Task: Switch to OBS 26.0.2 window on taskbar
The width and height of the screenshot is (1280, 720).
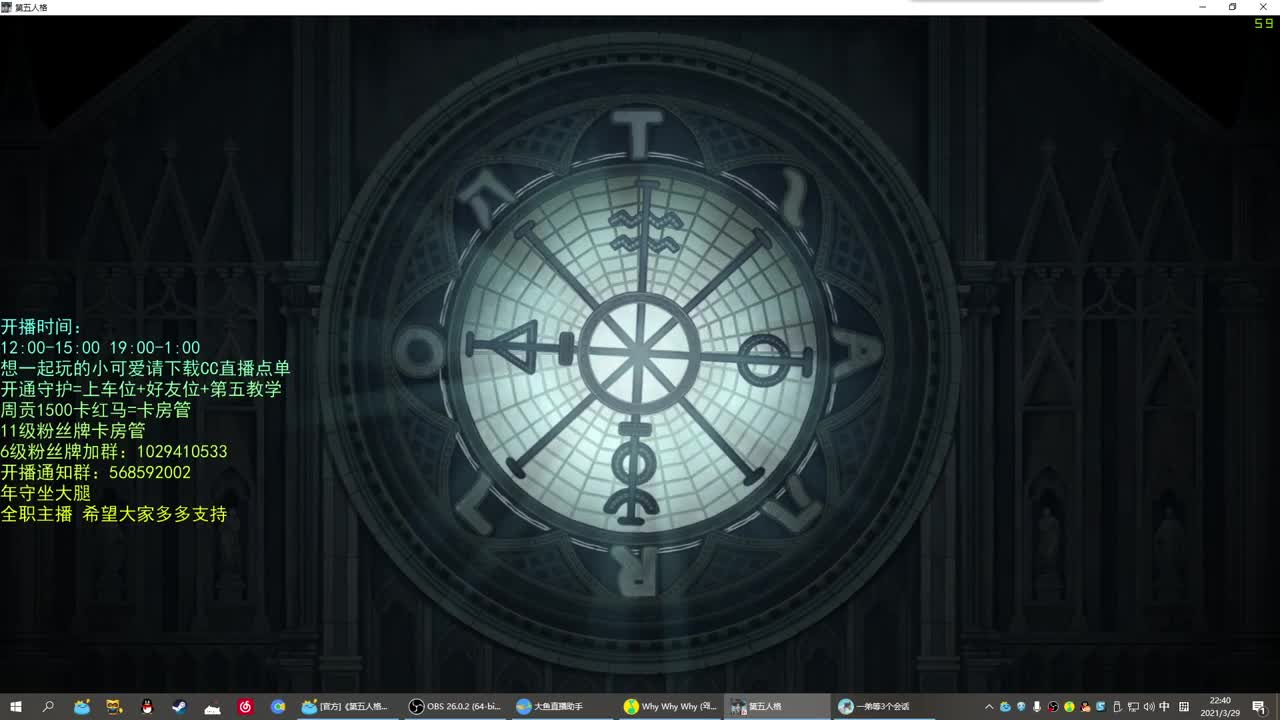Action: 455,707
